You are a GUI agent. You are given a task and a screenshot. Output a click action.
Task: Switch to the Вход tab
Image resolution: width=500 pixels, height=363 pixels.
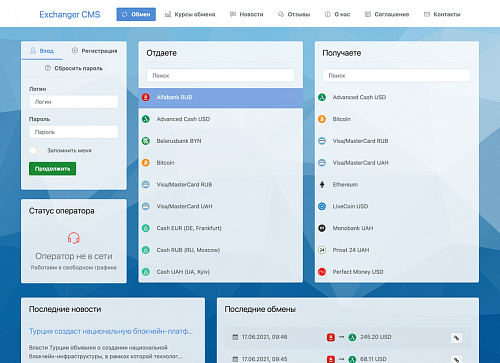pos(42,51)
